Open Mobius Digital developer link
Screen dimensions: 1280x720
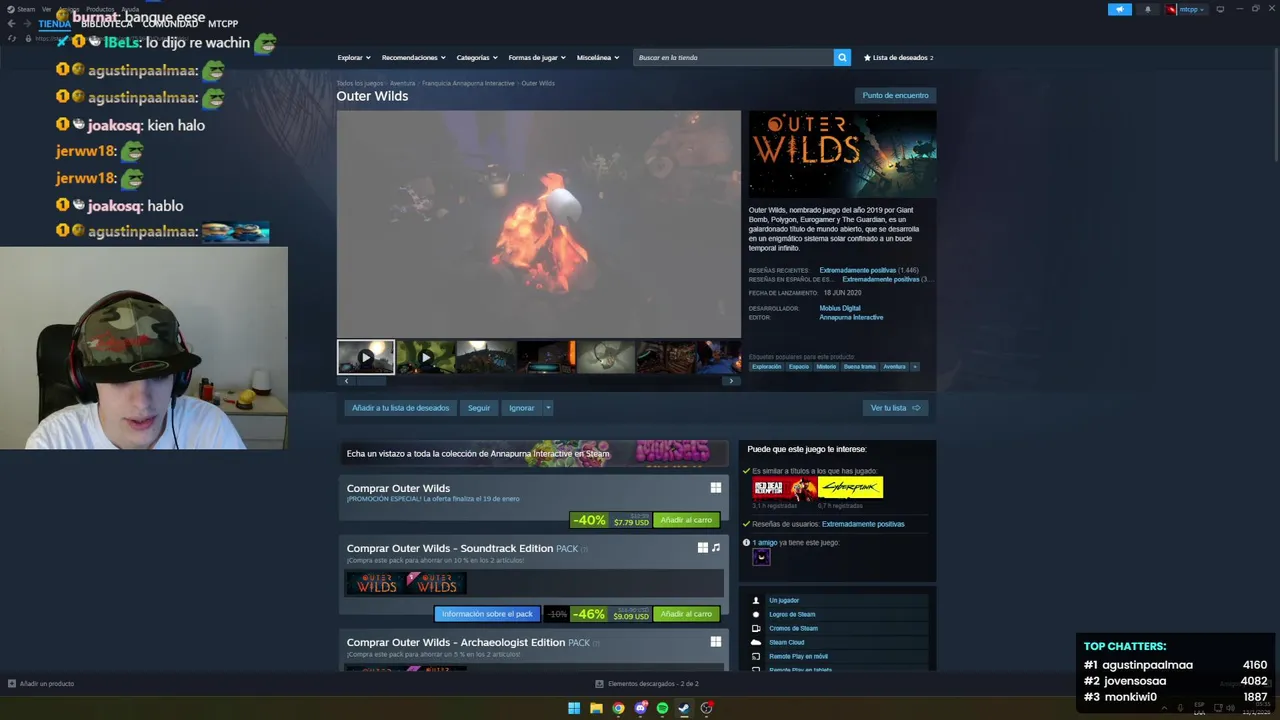[x=839, y=308]
